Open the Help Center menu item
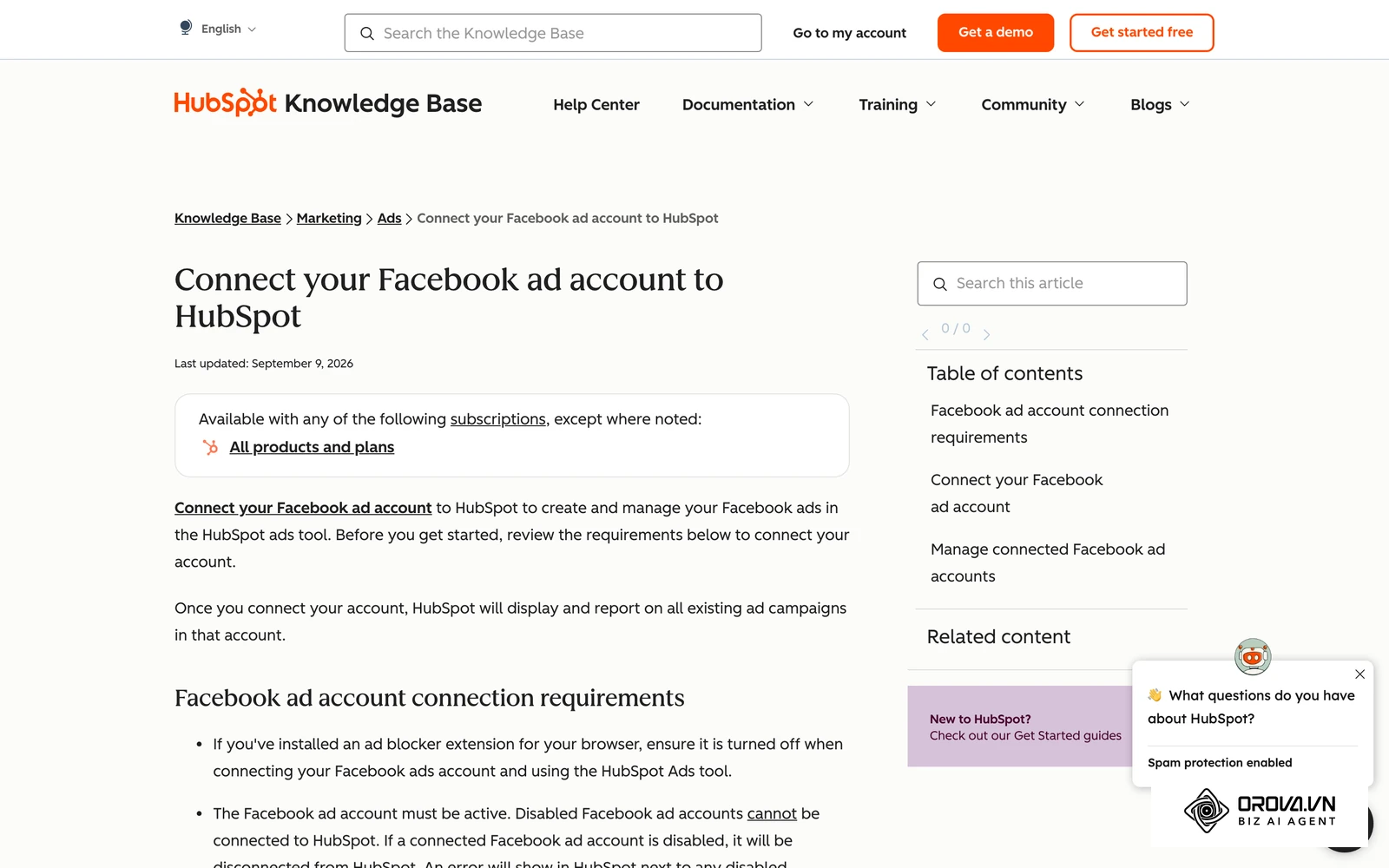The image size is (1389, 868). pyautogui.click(x=596, y=105)
